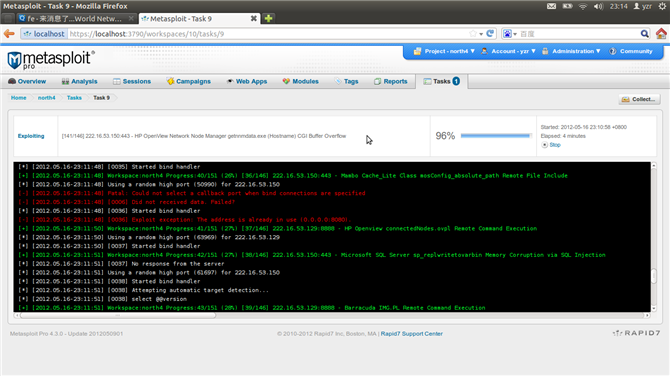Image resolution: width=670 pixels, height=376 pixels.
Task: Click the localhost site identity button
Action: (x=44, y=34)
